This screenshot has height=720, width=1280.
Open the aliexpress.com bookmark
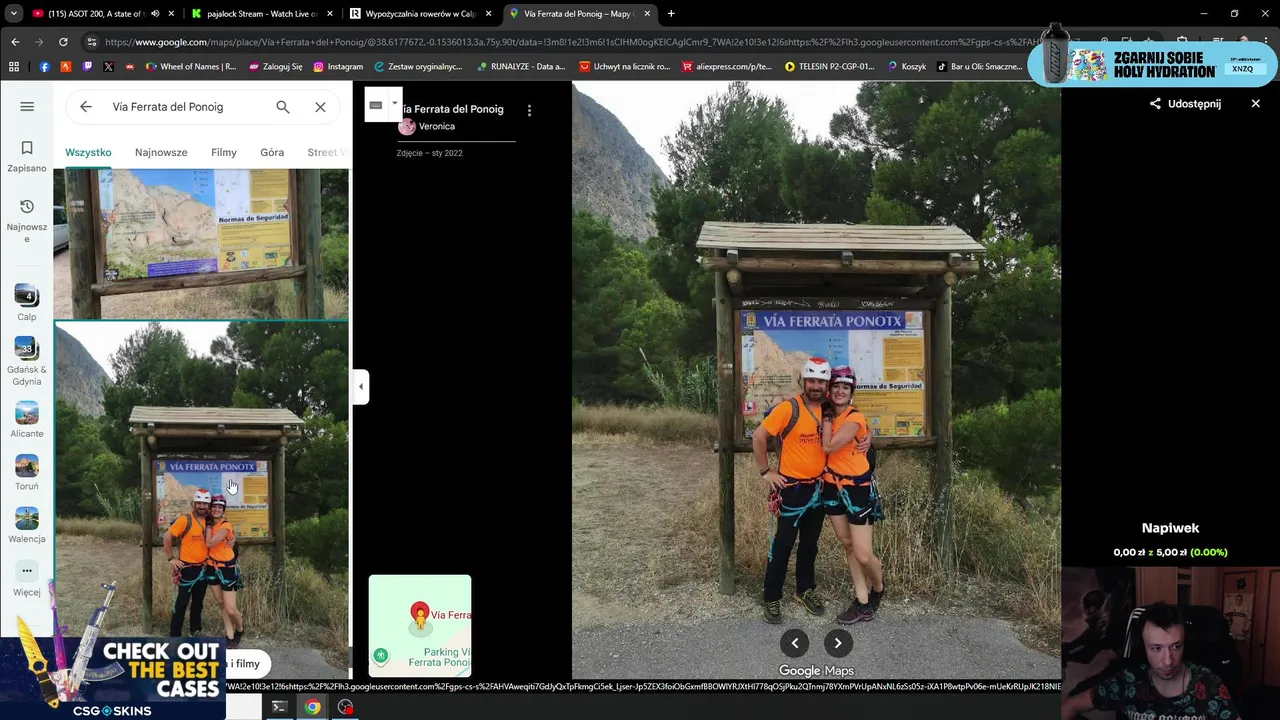(727, 67)
